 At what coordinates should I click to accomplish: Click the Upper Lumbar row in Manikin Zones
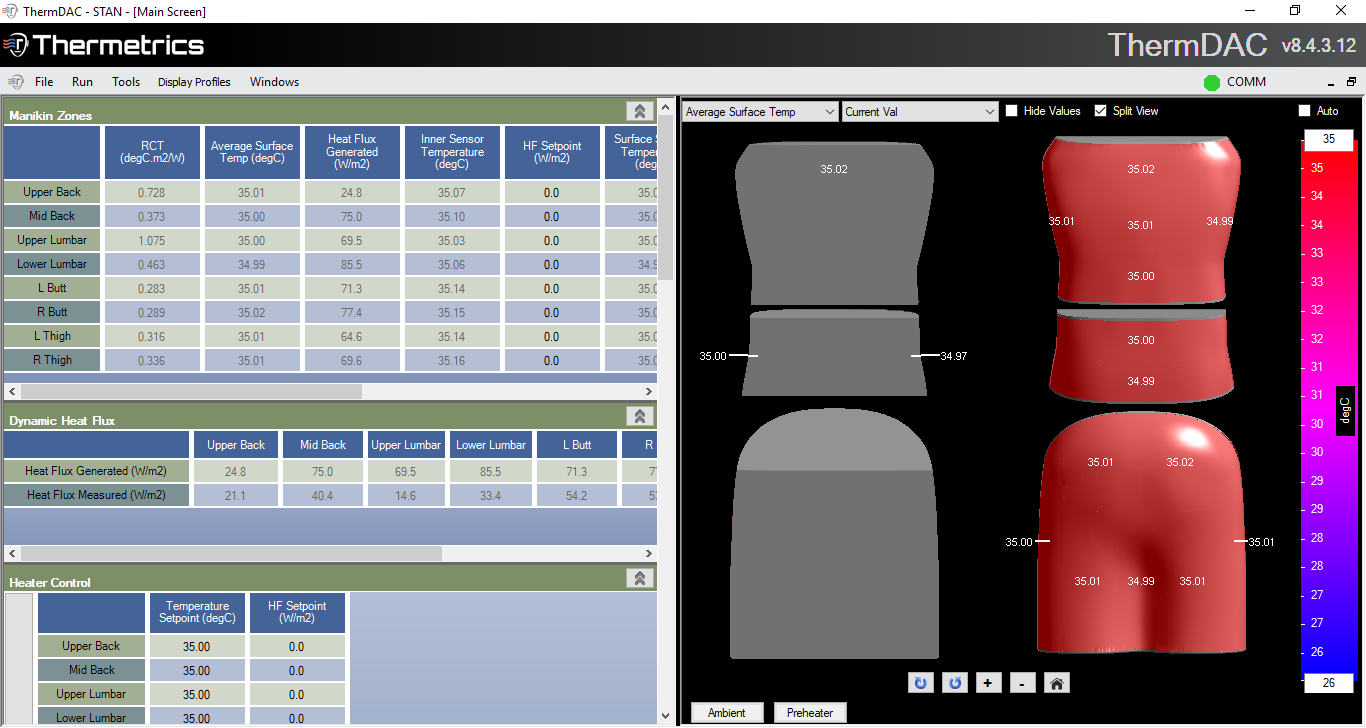pyautogui.click(x=52, y=240)
